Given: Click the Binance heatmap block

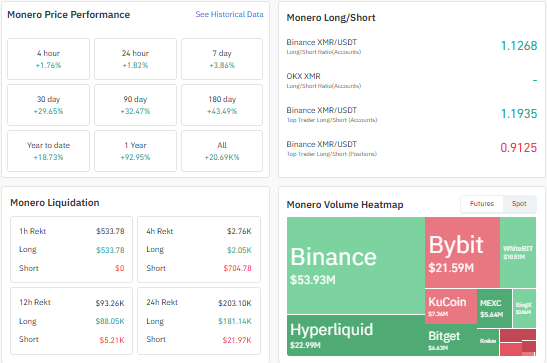Looking at the screenshot, I should pyautogui.click(x=356, y=265).
